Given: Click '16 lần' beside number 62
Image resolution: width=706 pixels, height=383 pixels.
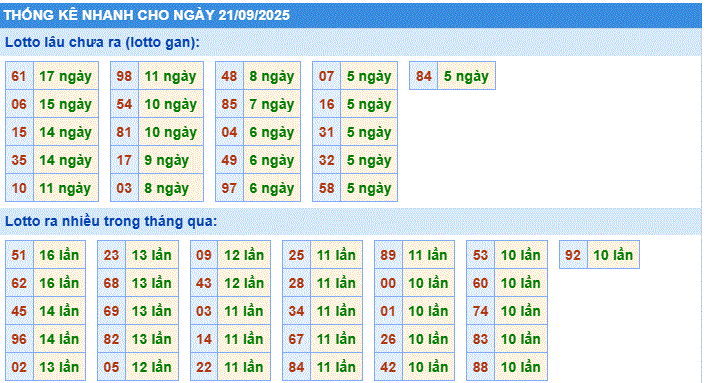Looking at the screenshot, I should click(59, 283).
